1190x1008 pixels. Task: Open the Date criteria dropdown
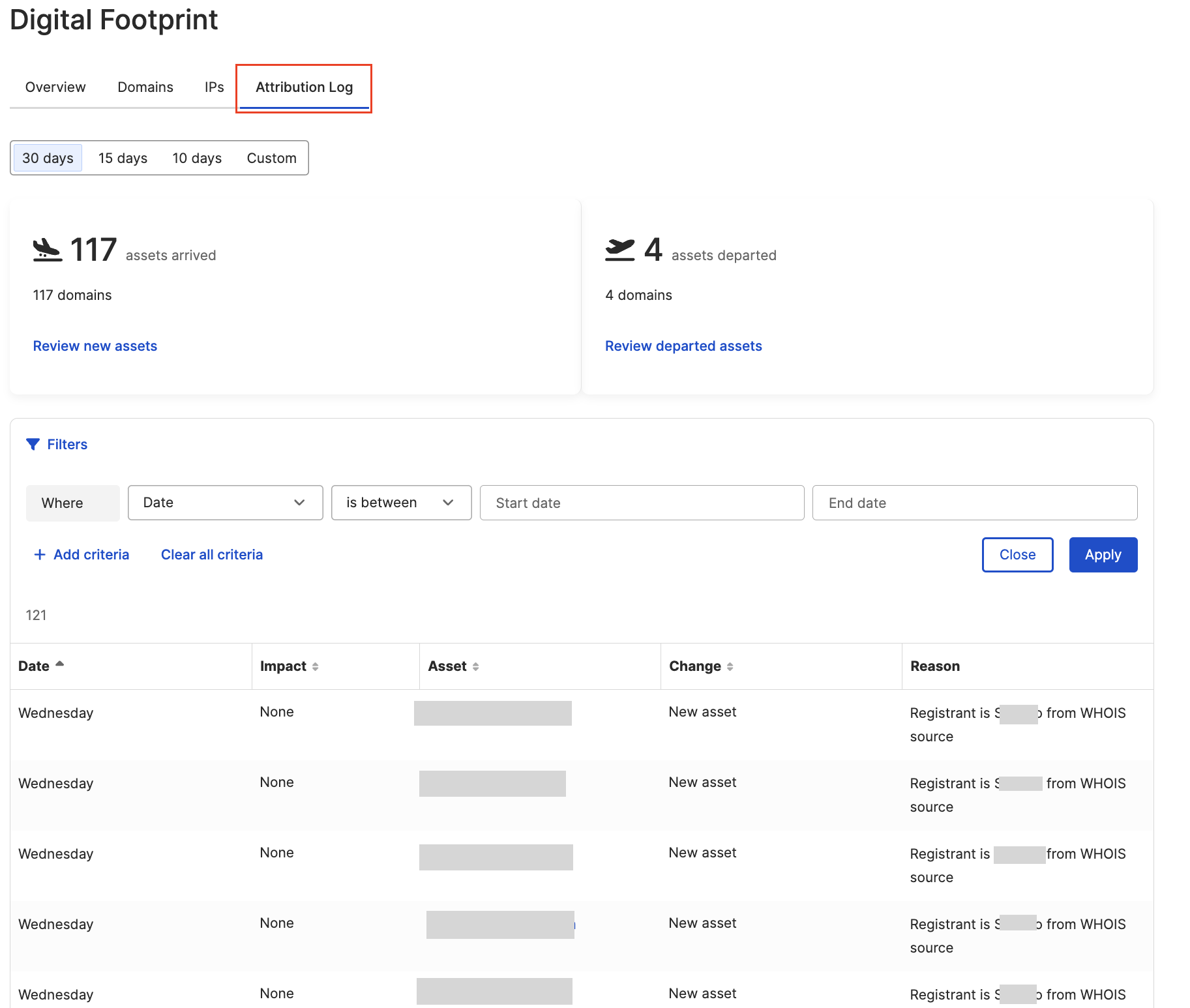coord(225,503)
